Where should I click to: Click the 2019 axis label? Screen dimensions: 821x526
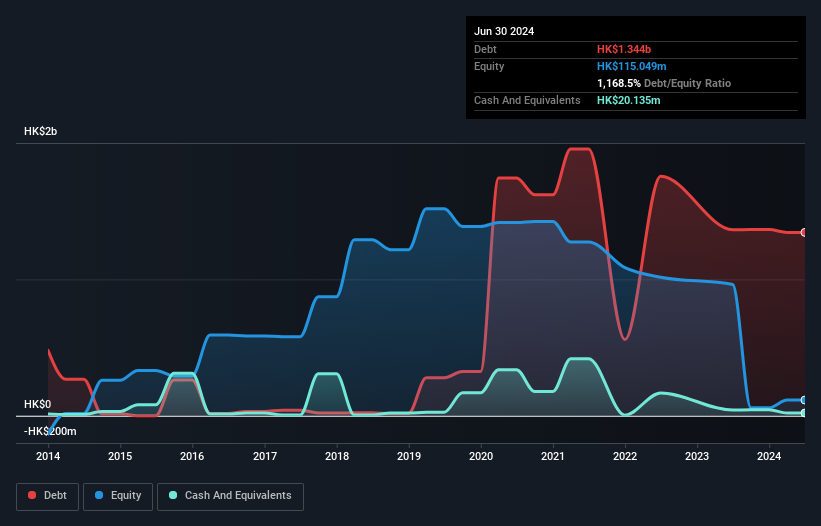409,456
